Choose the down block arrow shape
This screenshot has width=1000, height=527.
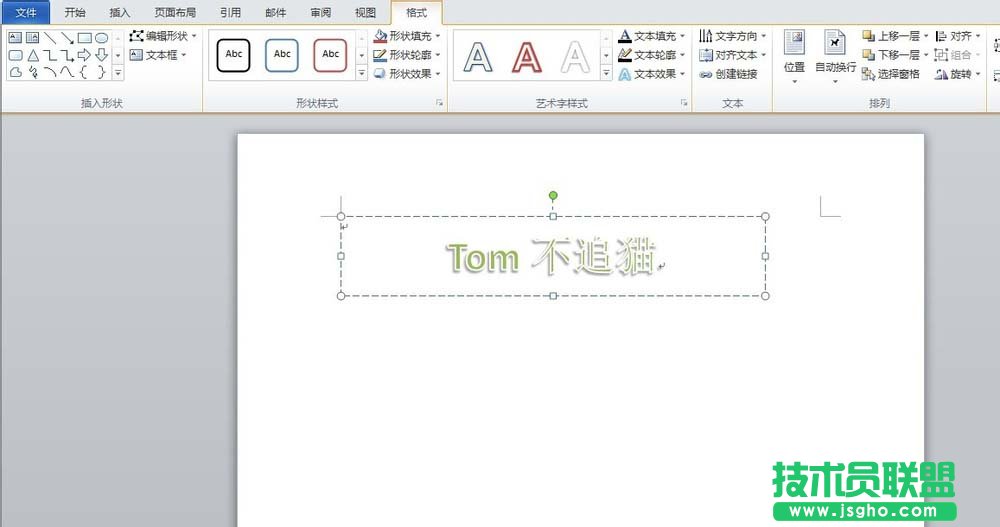[101, 56]
